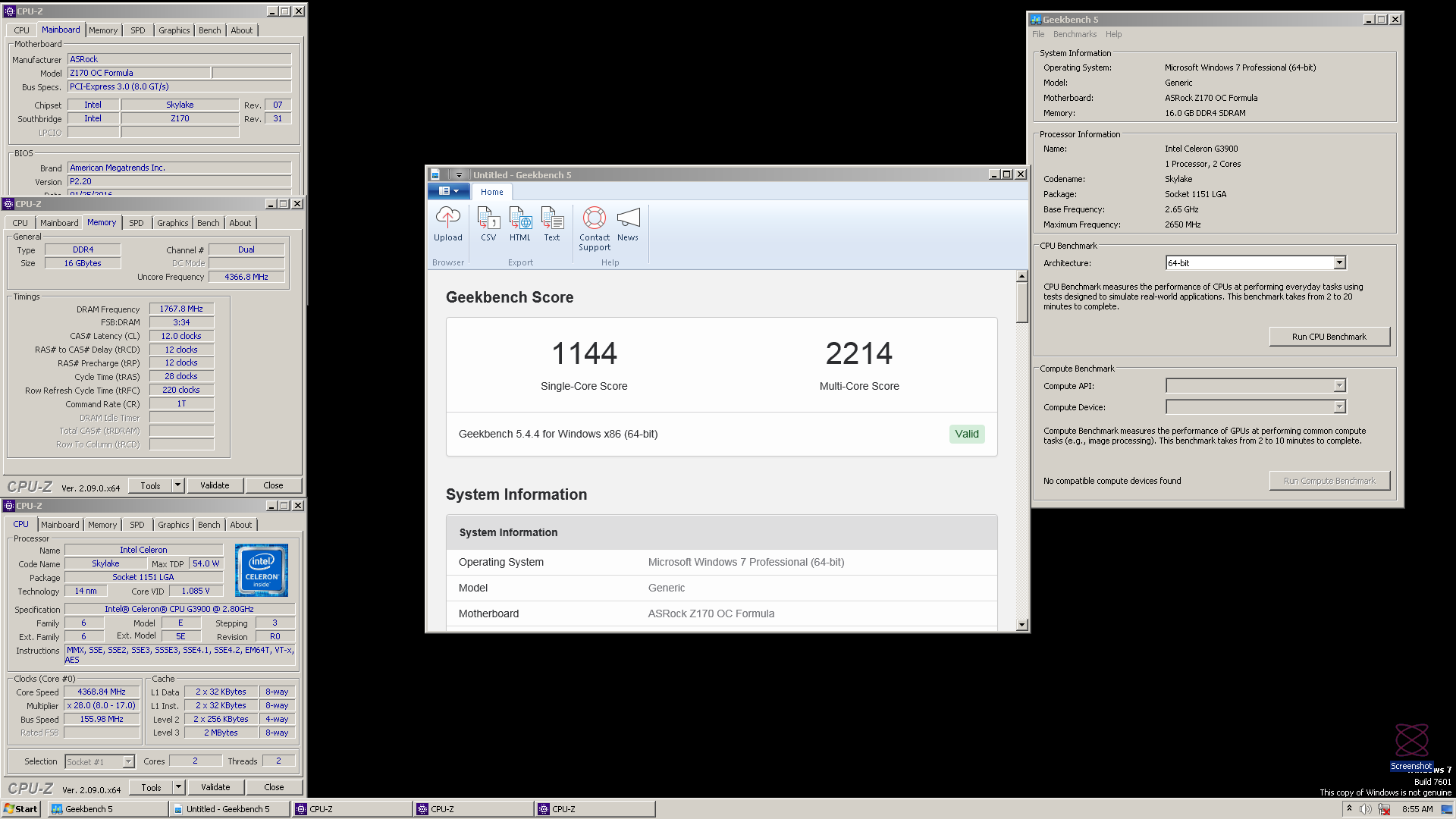Screen dimensions: 1456x819
Task: Click Run Compute Benchmark button
Action: [1329, 481]
